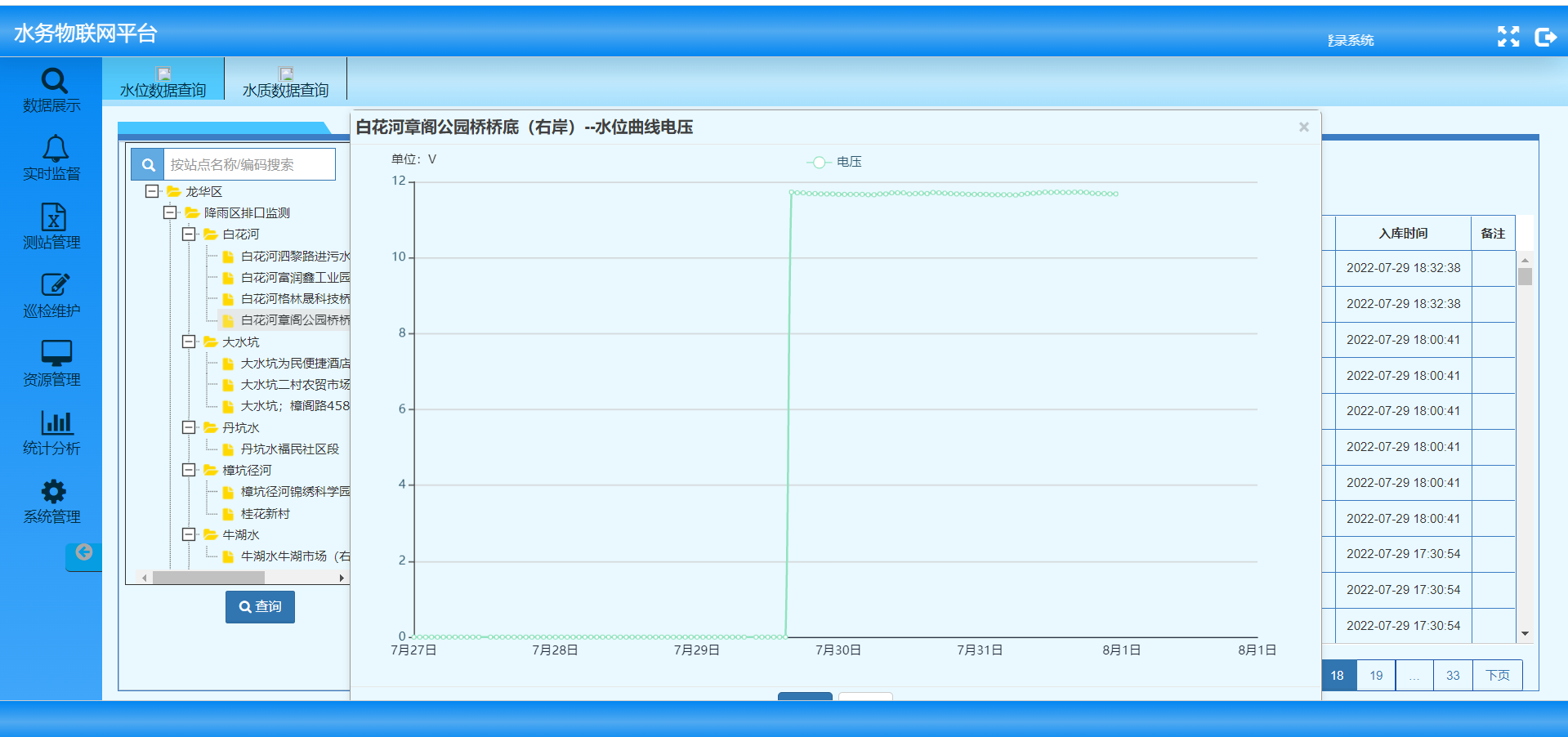Click the 水务物联网平台 title
Screen dimensions: 1568x737
point(86,33)
